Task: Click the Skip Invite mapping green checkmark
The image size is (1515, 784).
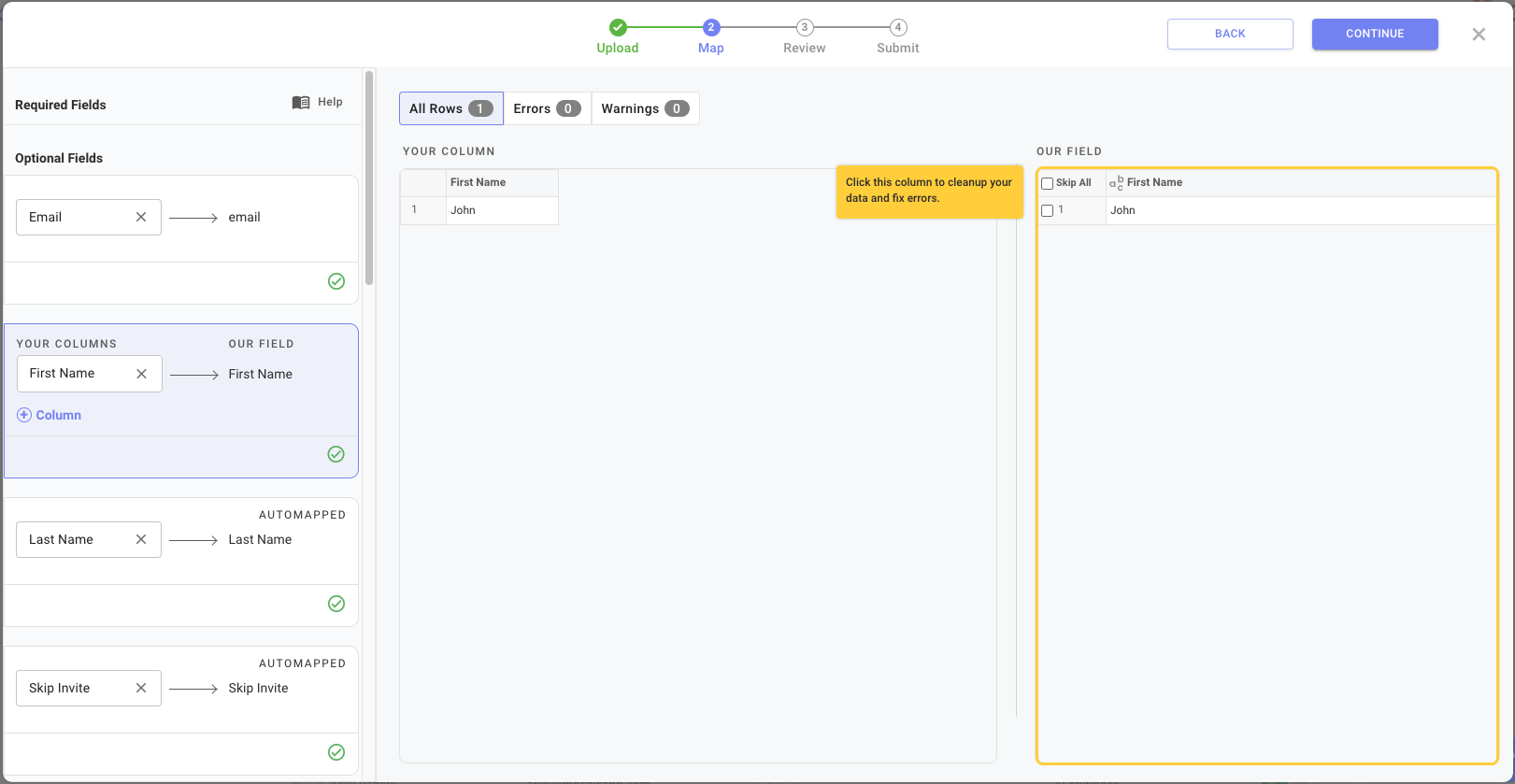Action: pos(336,752)
